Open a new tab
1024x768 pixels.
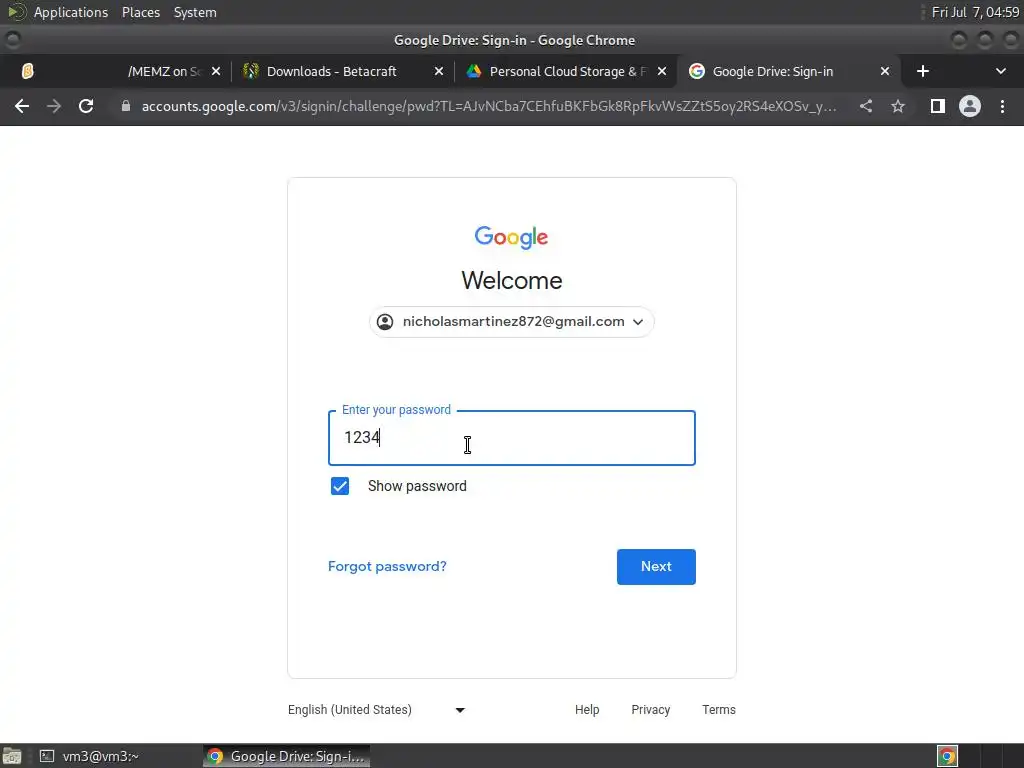(923, 71)
